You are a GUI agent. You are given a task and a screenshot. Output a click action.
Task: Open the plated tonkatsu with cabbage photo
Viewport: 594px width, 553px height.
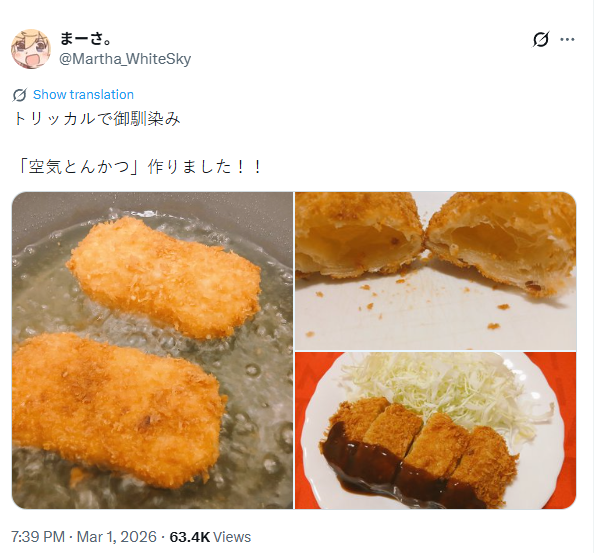[x=436, y=431]
